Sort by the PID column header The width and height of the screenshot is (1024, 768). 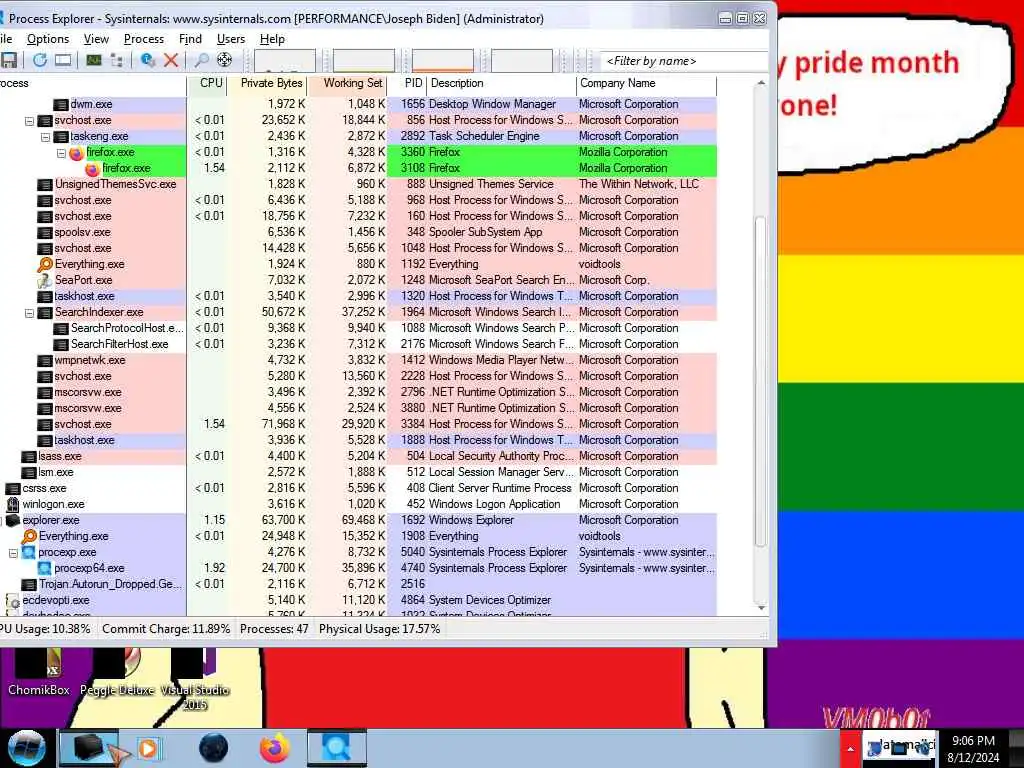(407, 84)
